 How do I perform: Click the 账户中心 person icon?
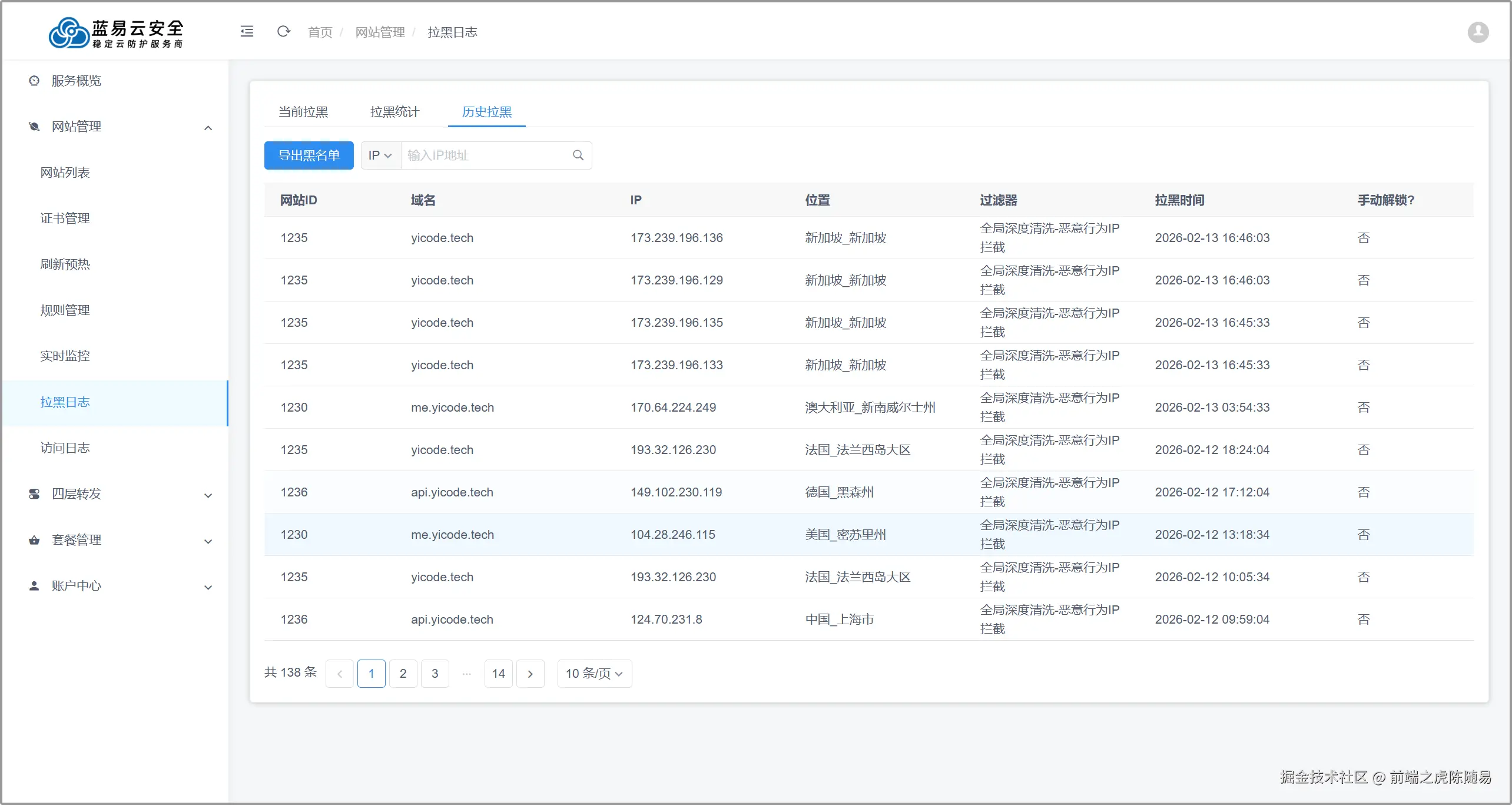coord(34,586)
